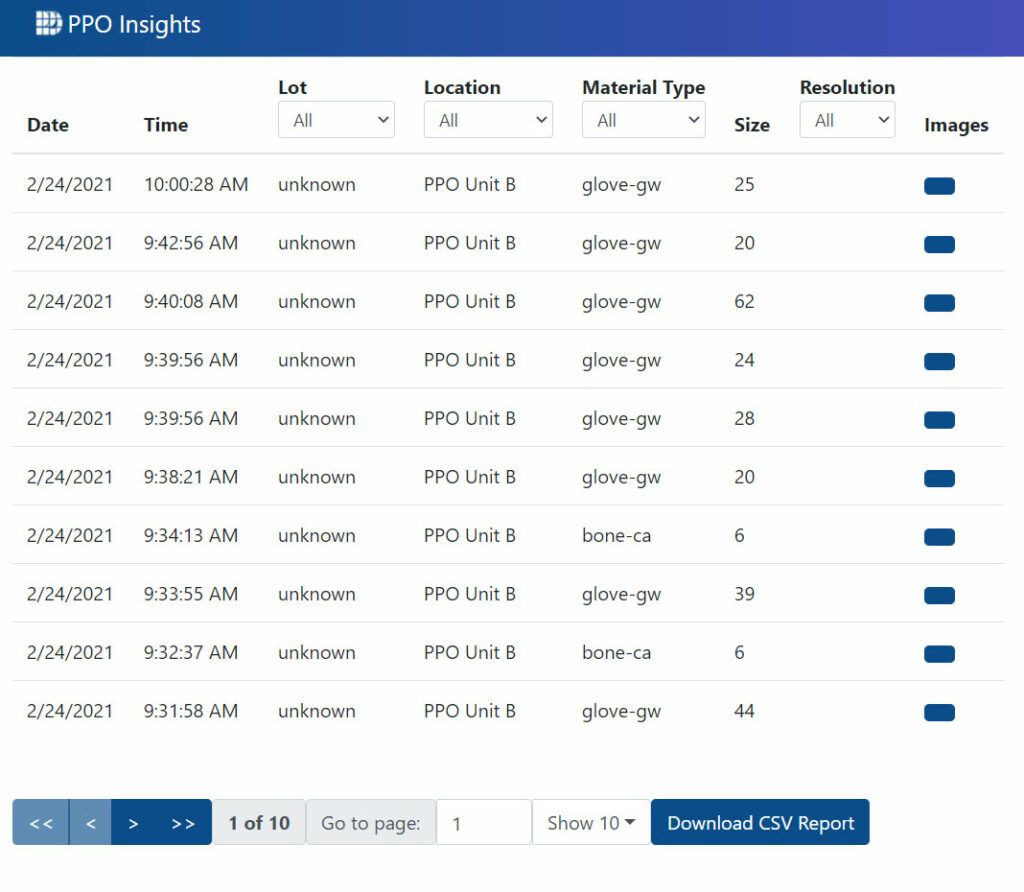
Task: Click glove-gw in the 9:40:08 AM row
Action: coord(621,302)
